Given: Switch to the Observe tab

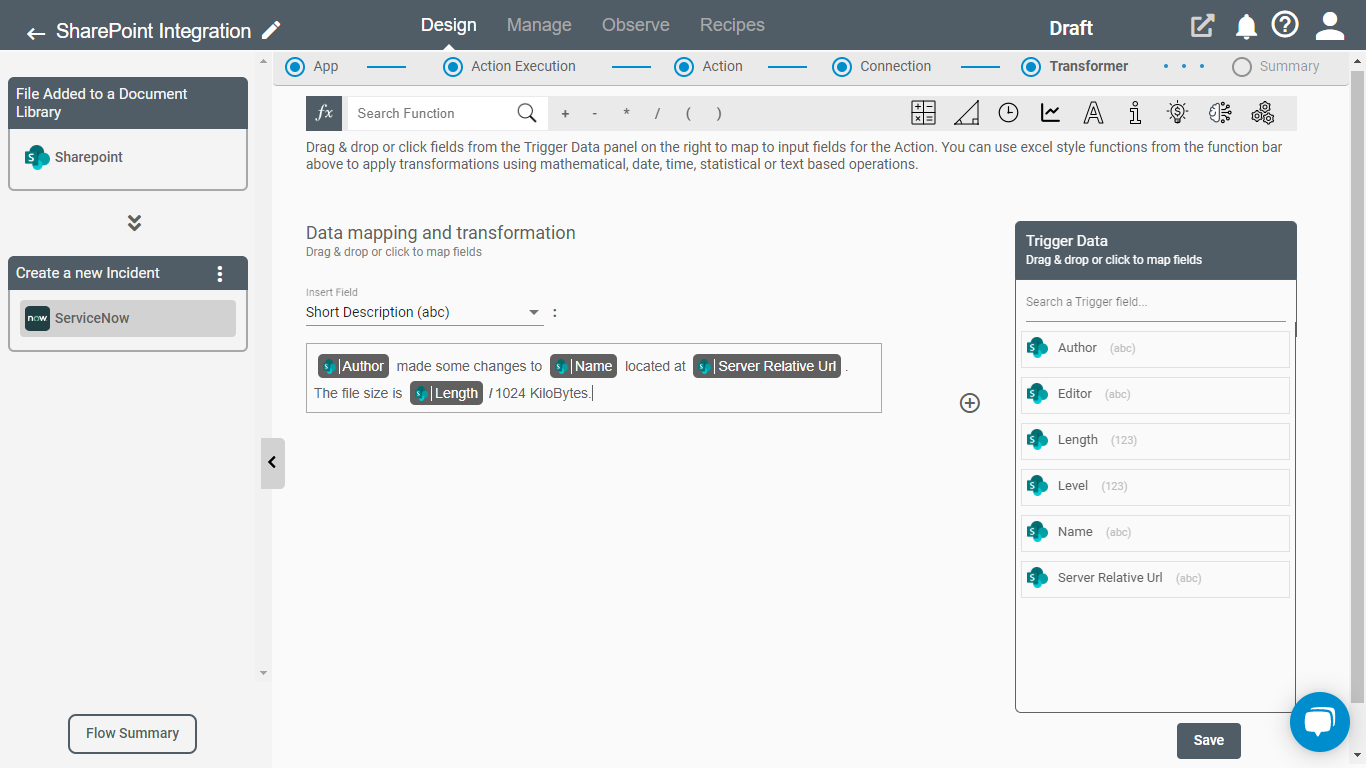Looking at the screenshot, I should click(636, 25).
